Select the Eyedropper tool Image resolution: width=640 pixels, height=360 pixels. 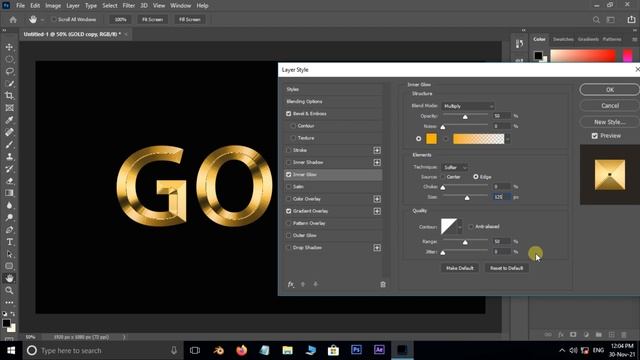click(x=9, y=120)
